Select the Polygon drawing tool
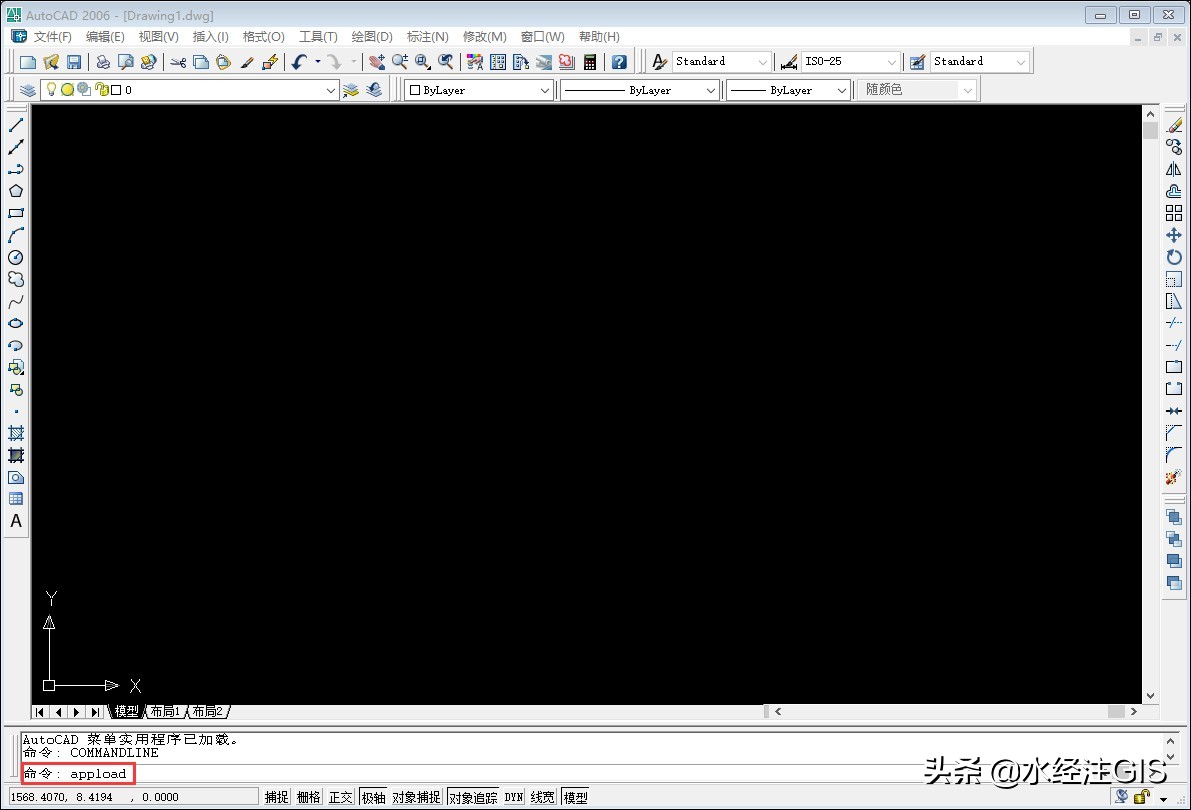 click(x=16, y=191)
